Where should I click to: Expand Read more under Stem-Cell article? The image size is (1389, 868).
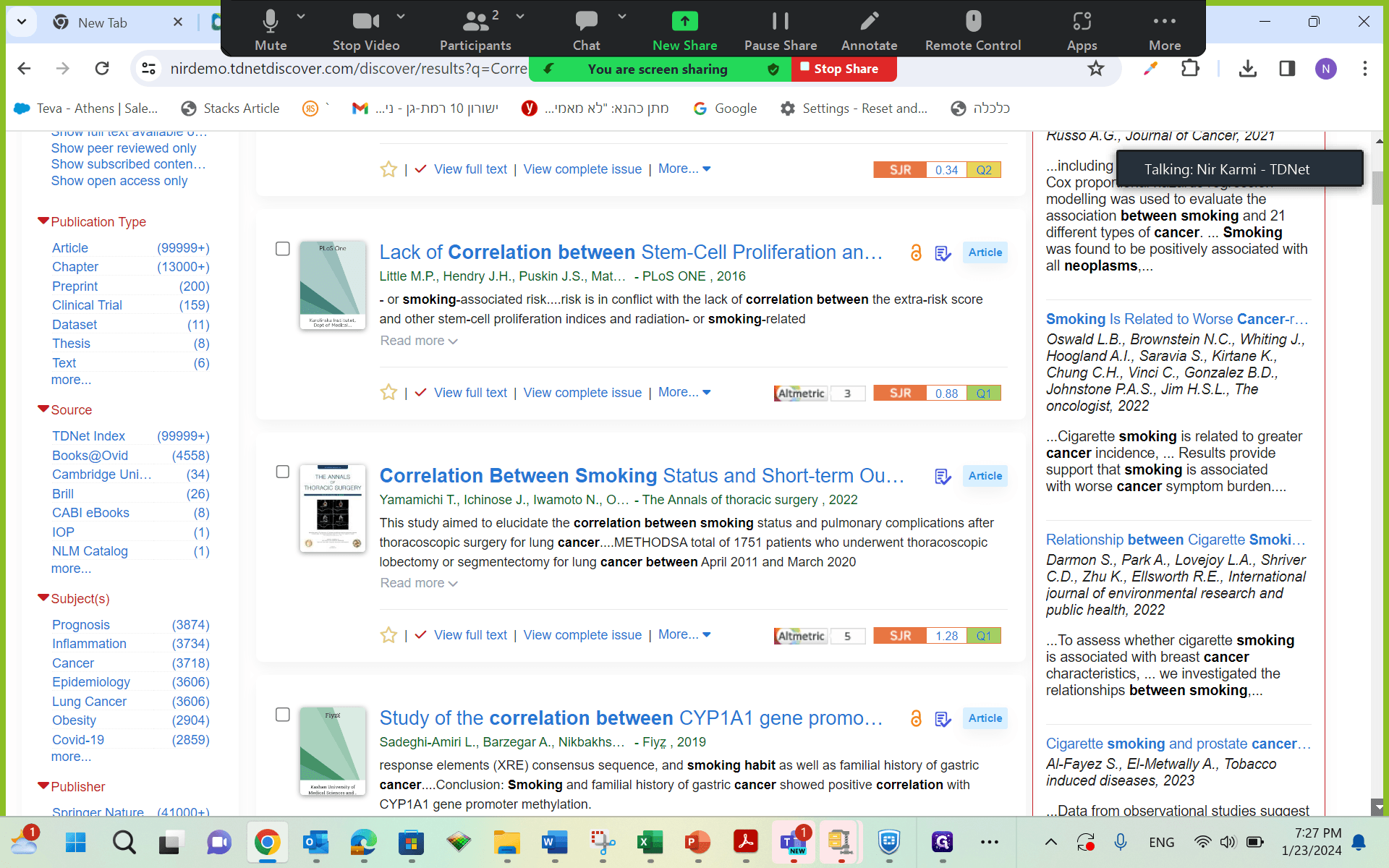(x=419, y=341)
